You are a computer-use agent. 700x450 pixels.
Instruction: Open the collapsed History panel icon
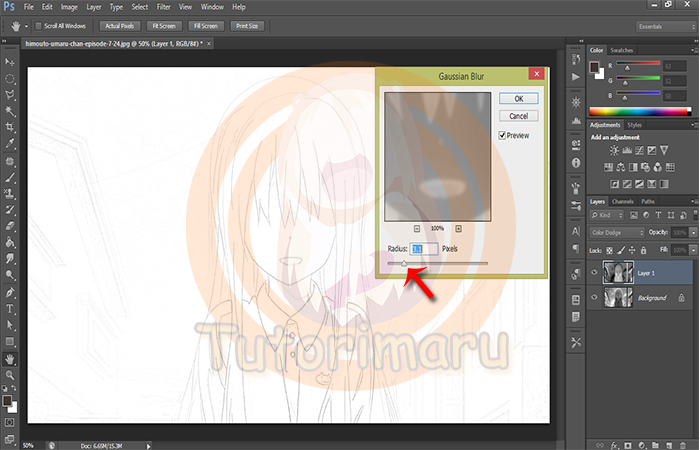pos(576,59)
